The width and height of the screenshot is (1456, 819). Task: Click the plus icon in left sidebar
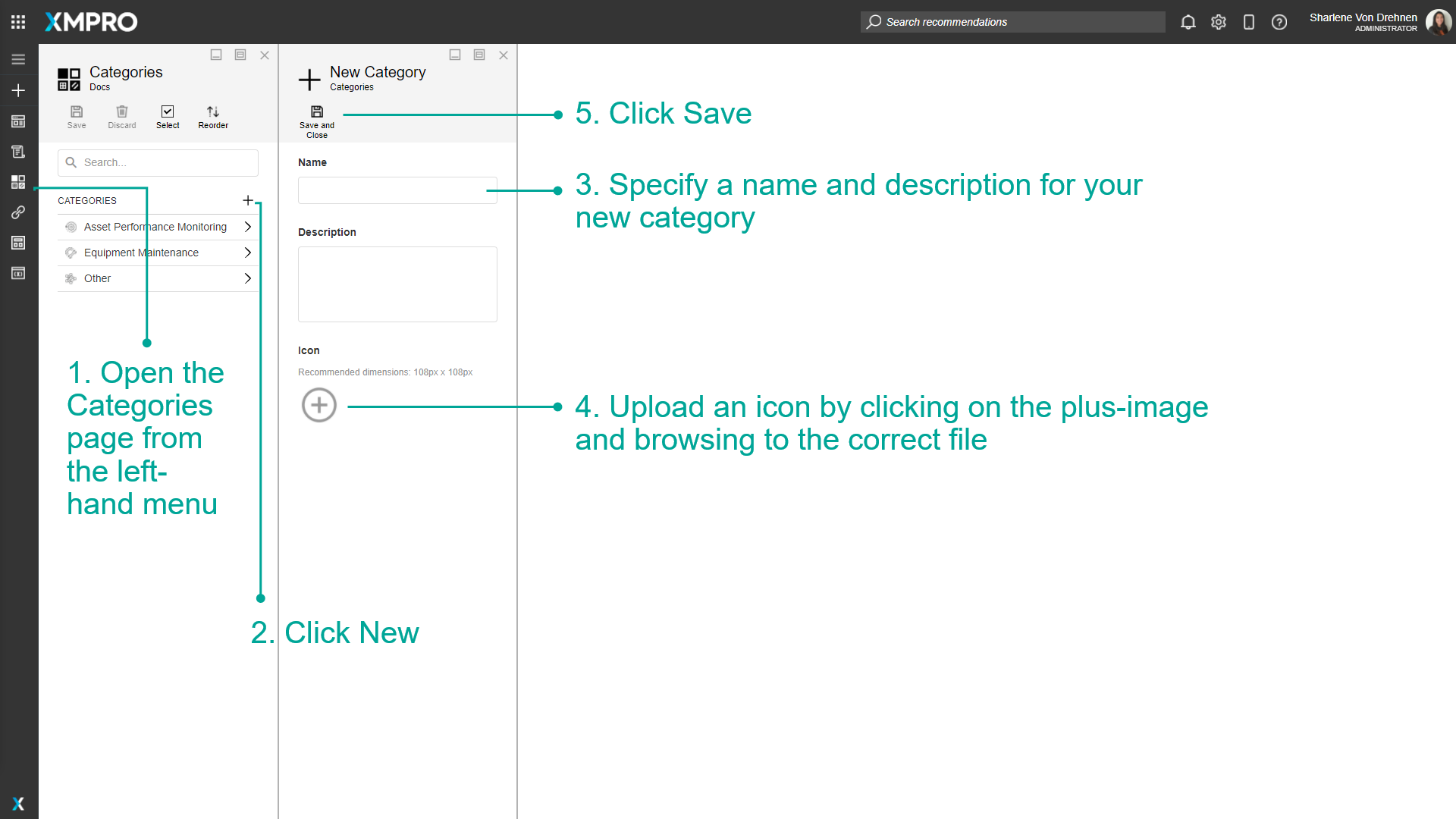[x=18, y=90]
